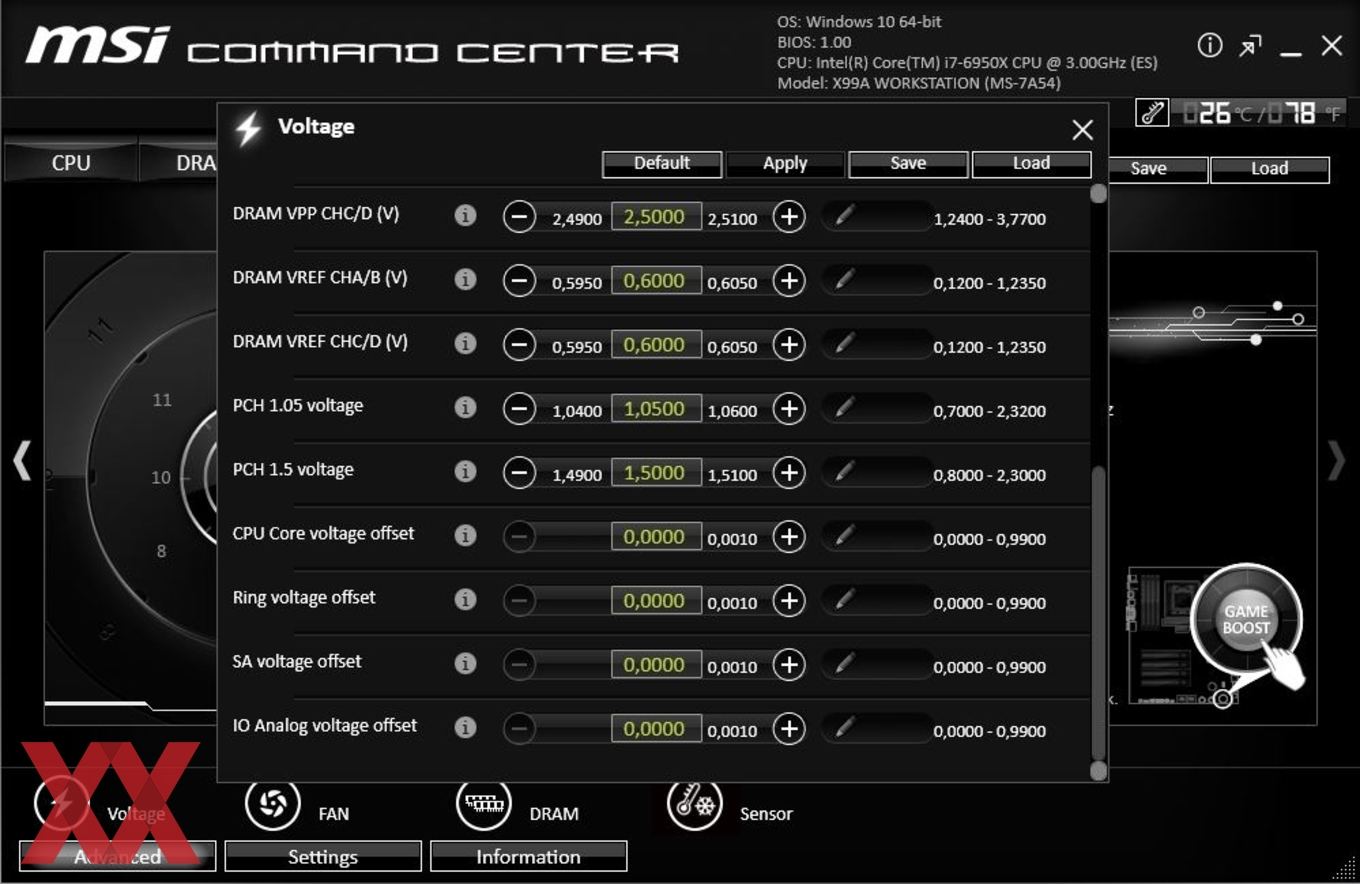
Task: Increase PCH 1.5 voltage with plus button
Action: (x=789, y=473)
